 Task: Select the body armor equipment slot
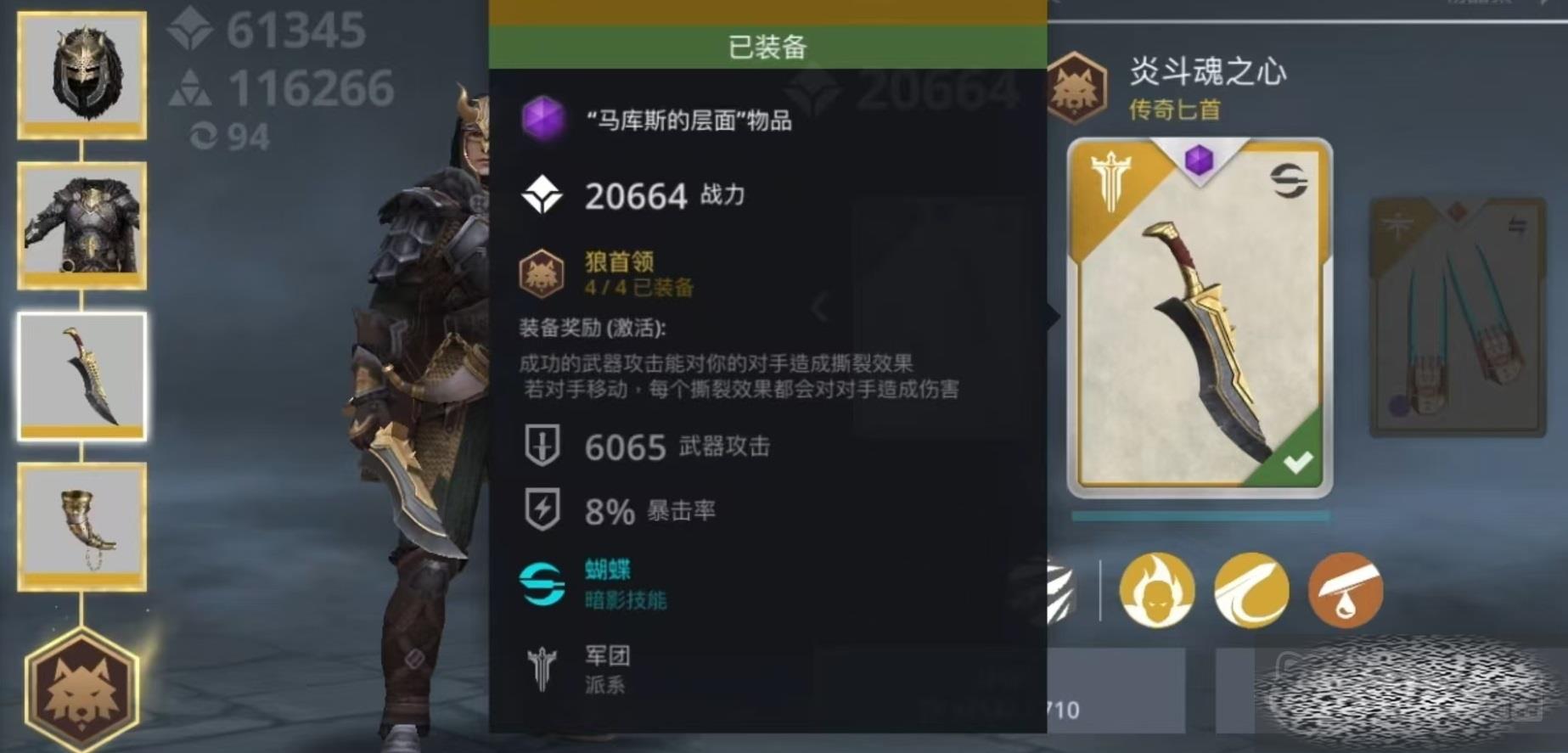coord(82,226)
